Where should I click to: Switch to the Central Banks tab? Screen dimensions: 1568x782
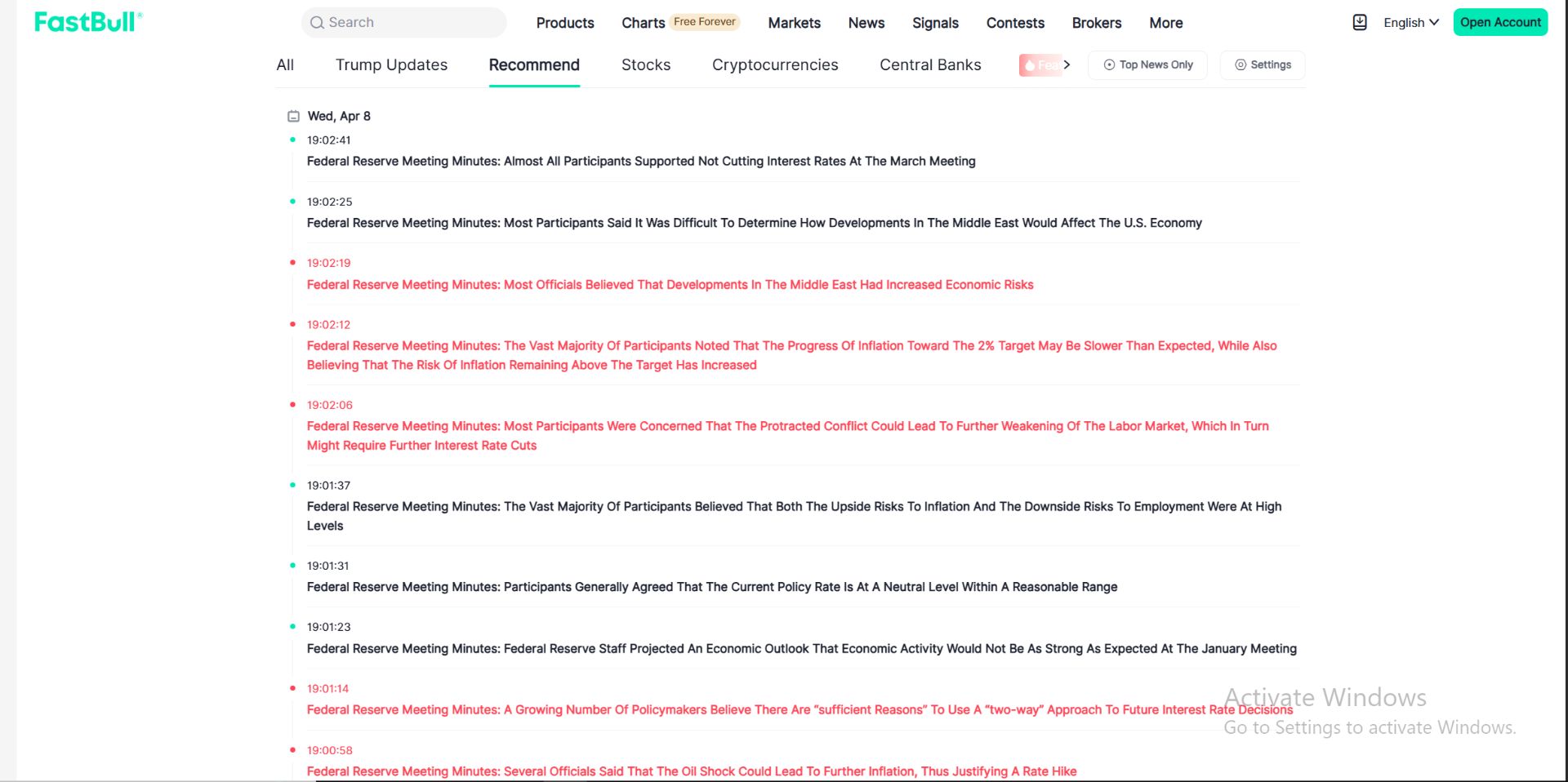930,65
